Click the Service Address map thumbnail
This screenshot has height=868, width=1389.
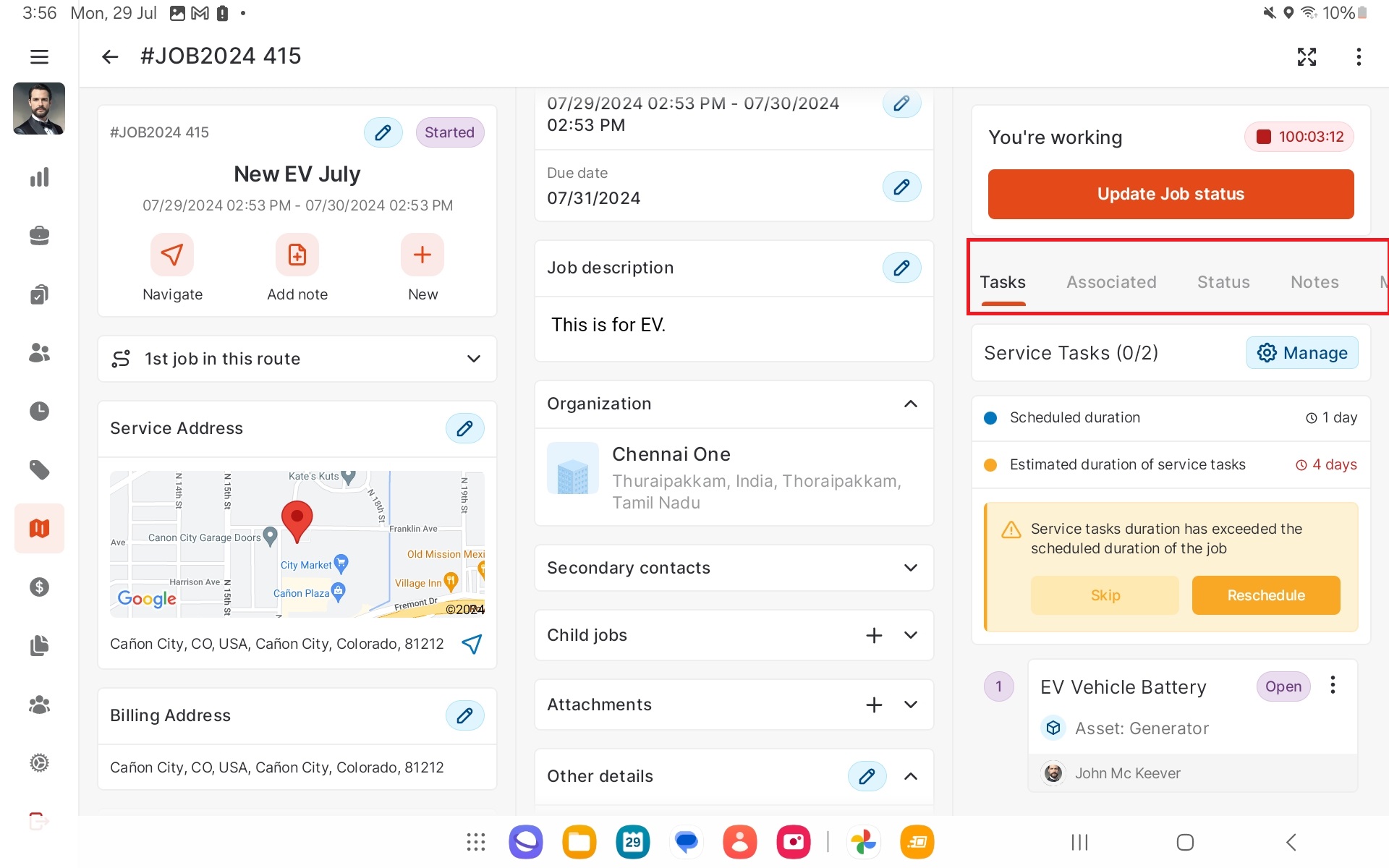[297, 544]
